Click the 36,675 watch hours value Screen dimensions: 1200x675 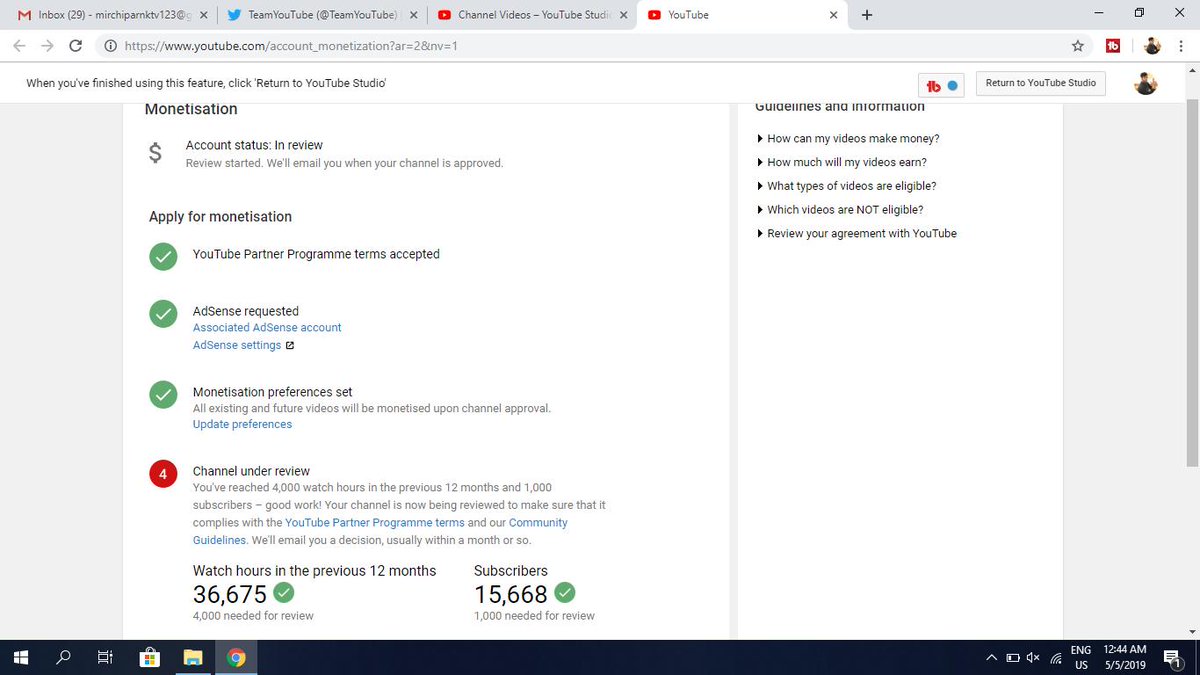pos(230,595)
